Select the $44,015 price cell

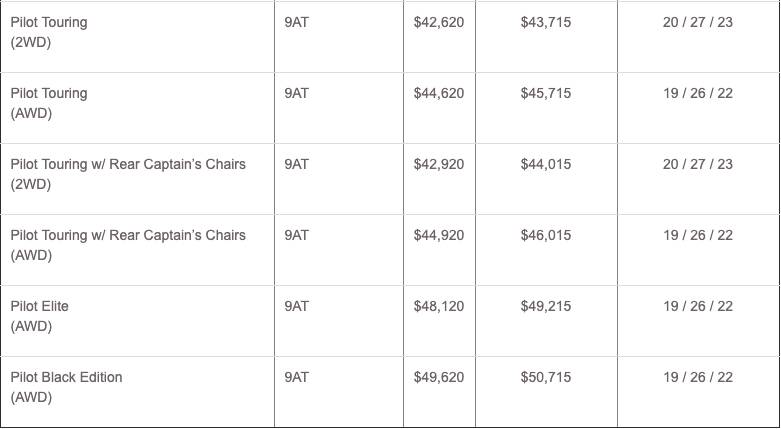(546, 164)
